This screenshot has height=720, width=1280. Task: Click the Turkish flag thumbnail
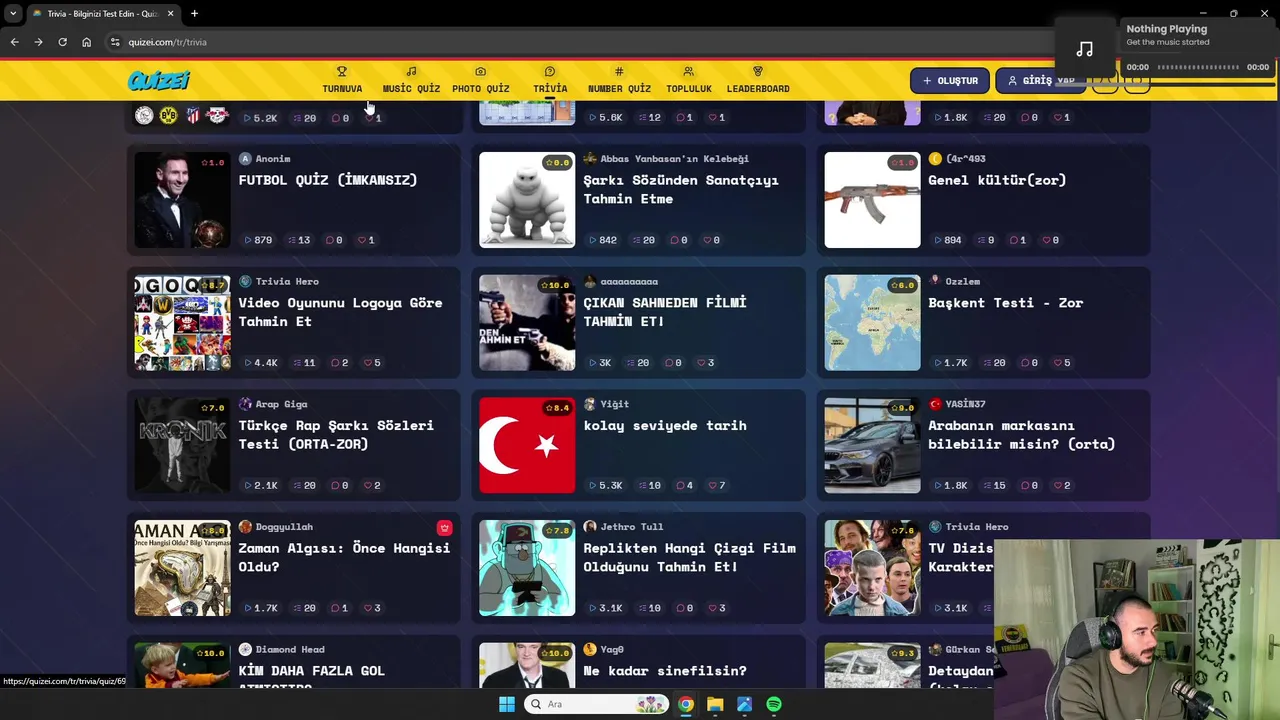point(527,446)
